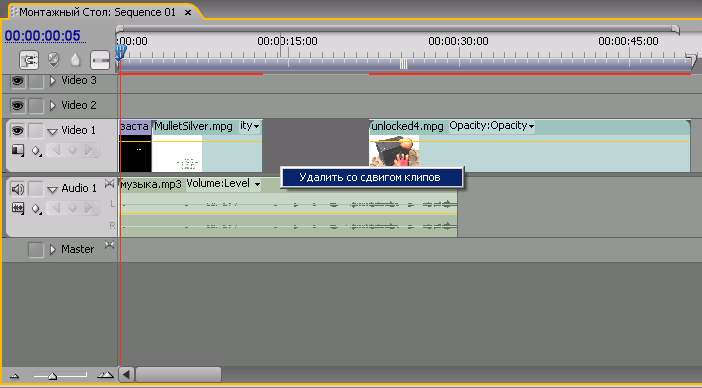Click the work area bar center grip
Image resolution: width=702 pixels, height=388 pixels.
click(403, 65)
